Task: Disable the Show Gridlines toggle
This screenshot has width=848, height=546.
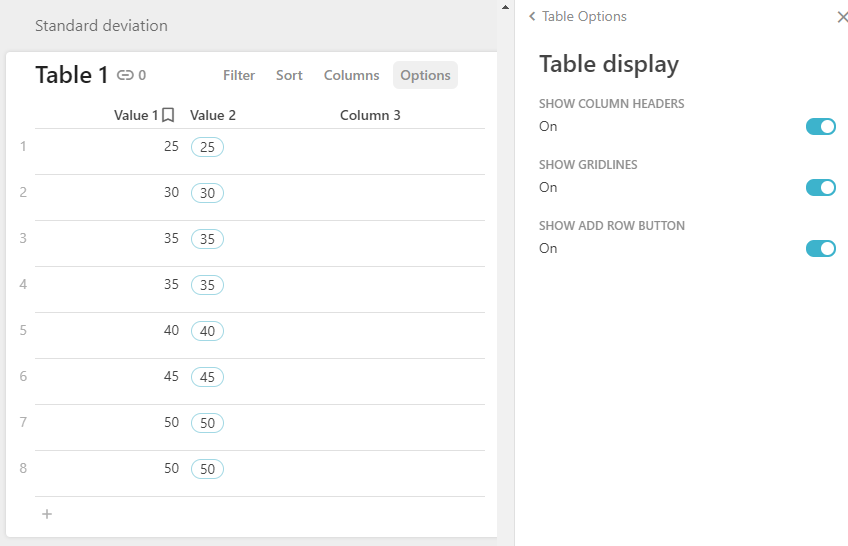Action: (x=820, y=188)
